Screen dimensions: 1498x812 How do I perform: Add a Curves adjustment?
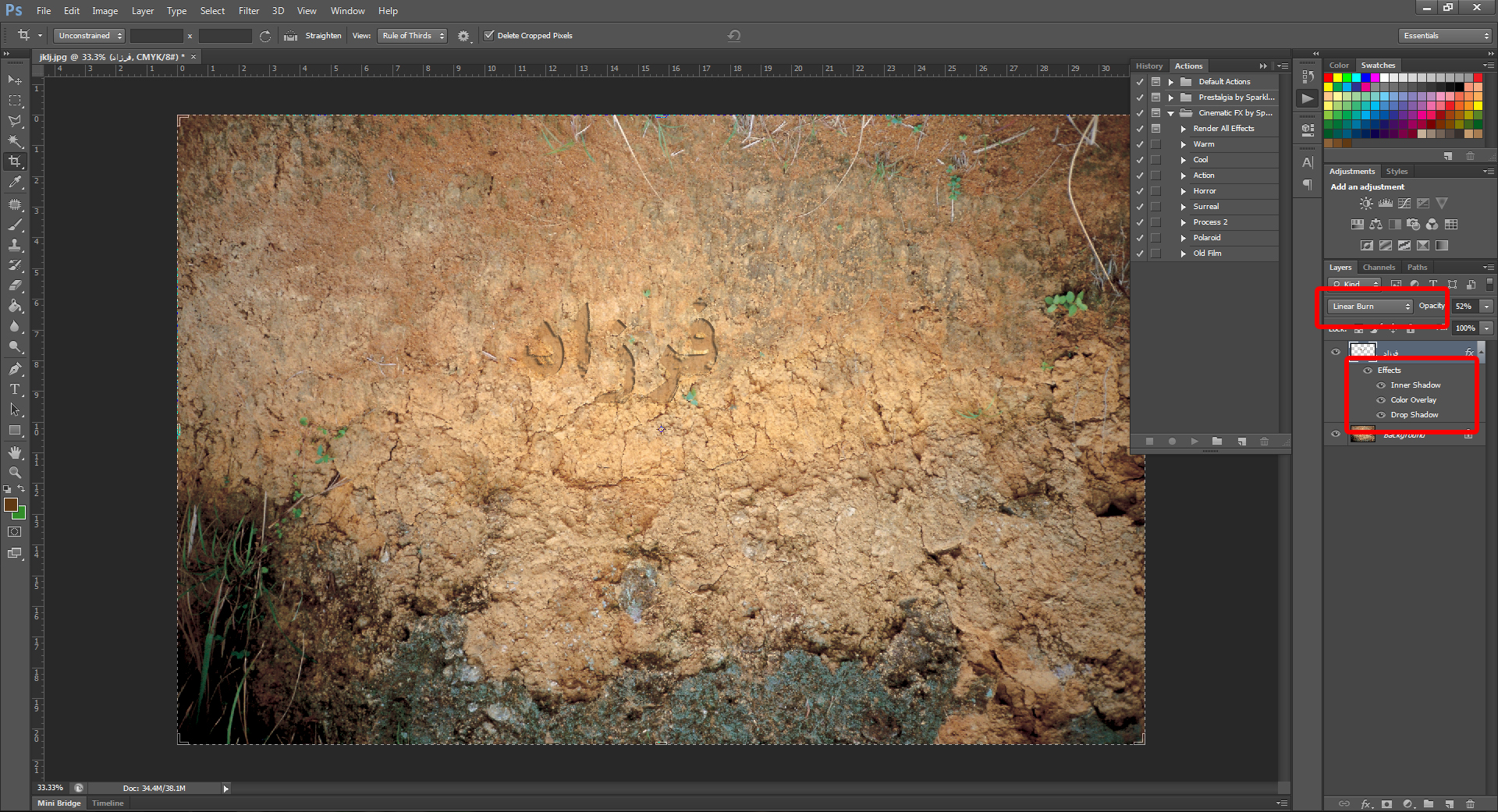(1404, 203)
